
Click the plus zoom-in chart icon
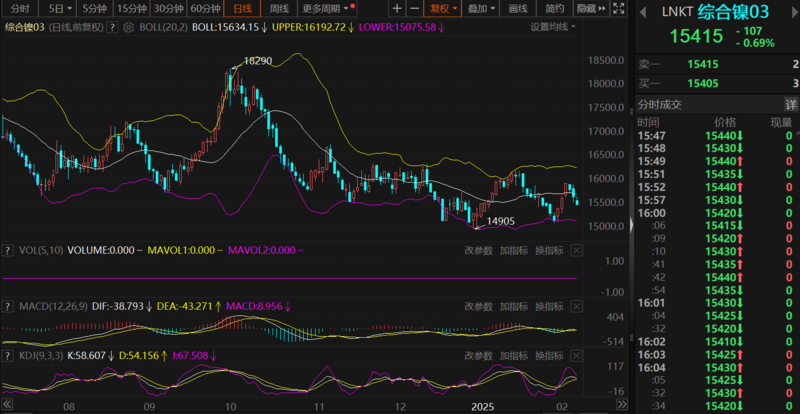click(397, 8)
